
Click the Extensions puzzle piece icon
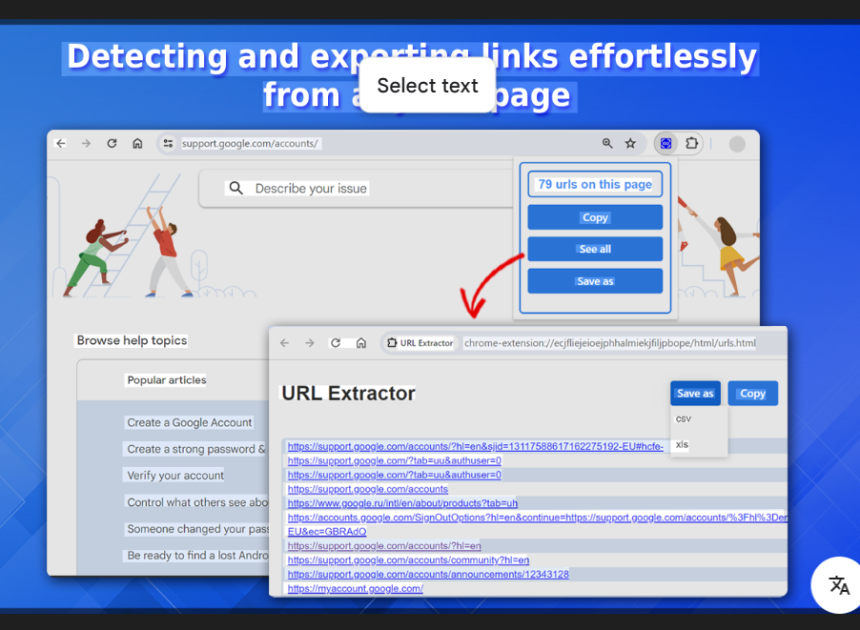690,143
